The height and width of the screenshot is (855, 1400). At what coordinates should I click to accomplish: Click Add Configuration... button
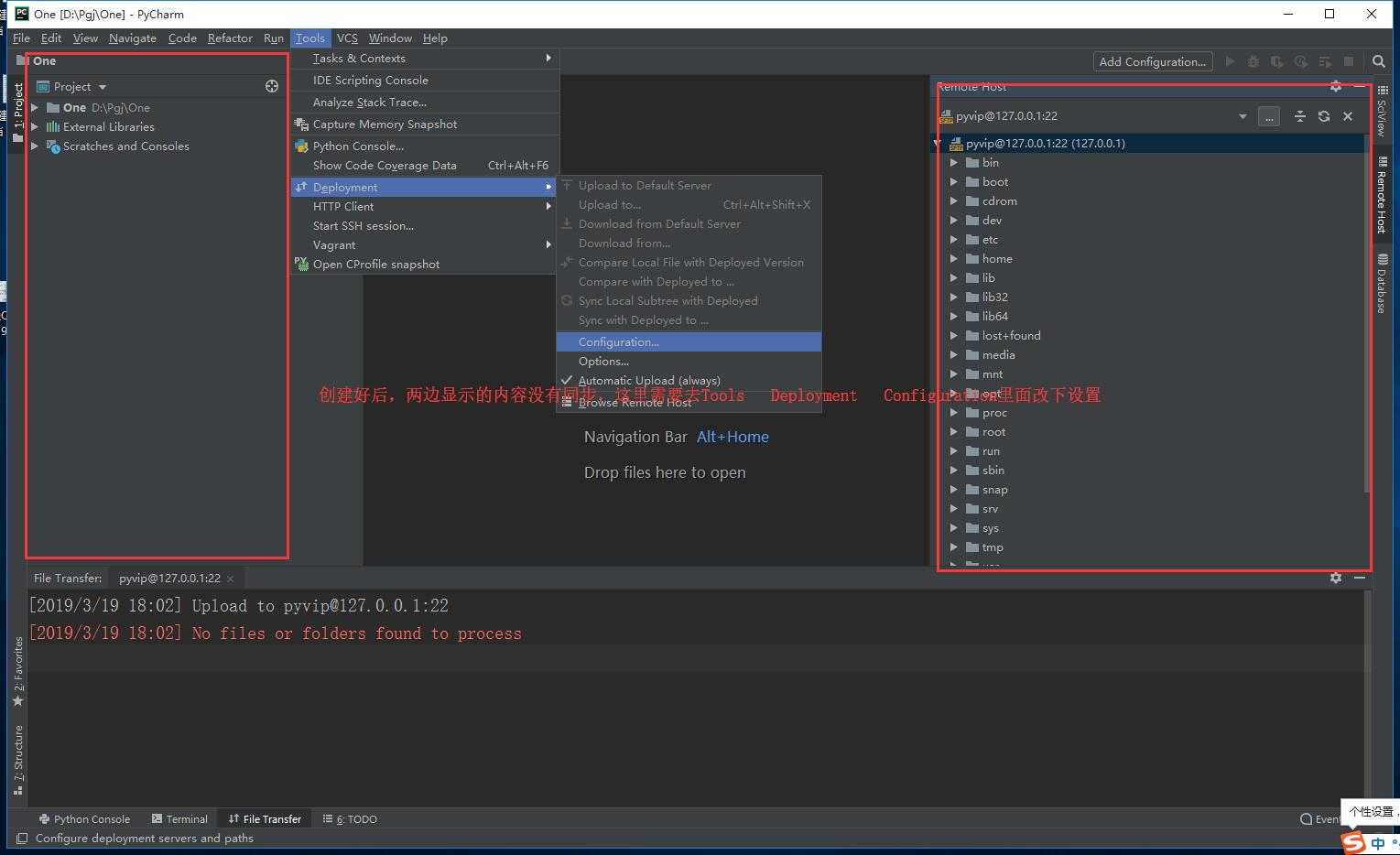point(1153,61)
